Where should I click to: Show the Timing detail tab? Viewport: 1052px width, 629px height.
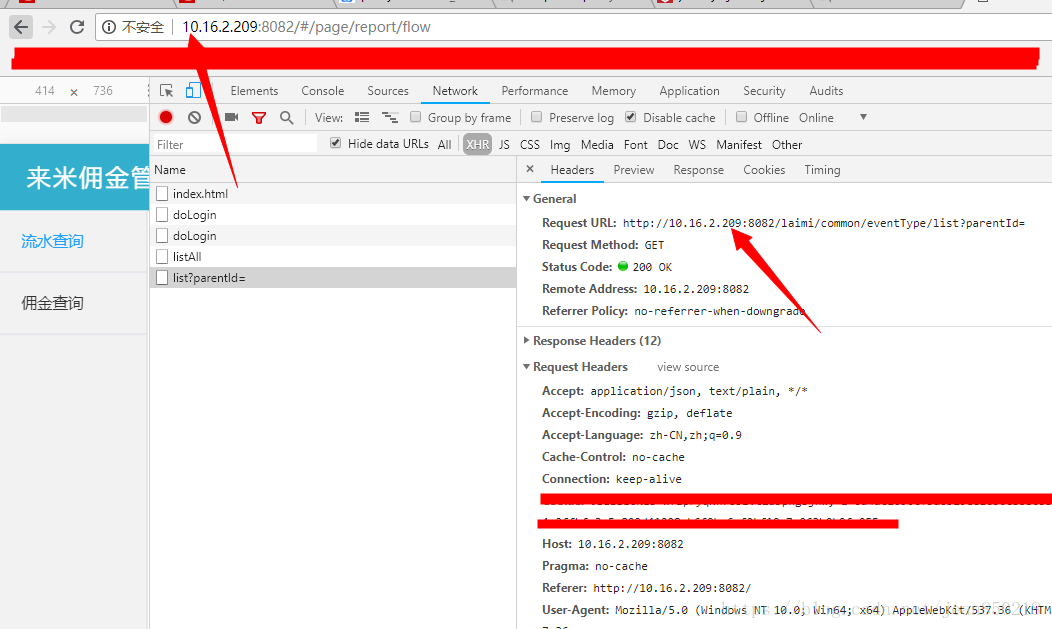(x=823, y=170)
